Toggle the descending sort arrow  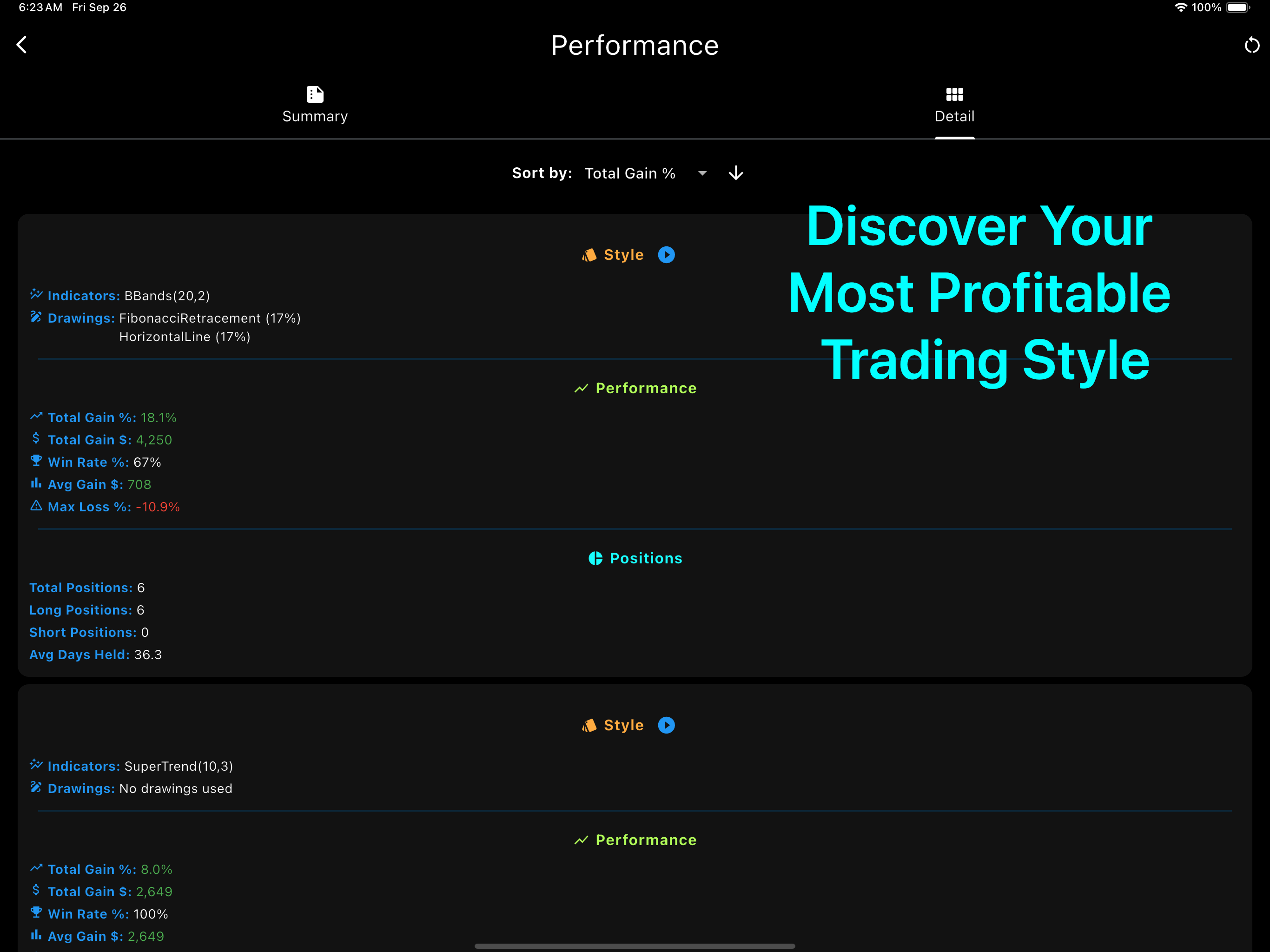point(735,173)
